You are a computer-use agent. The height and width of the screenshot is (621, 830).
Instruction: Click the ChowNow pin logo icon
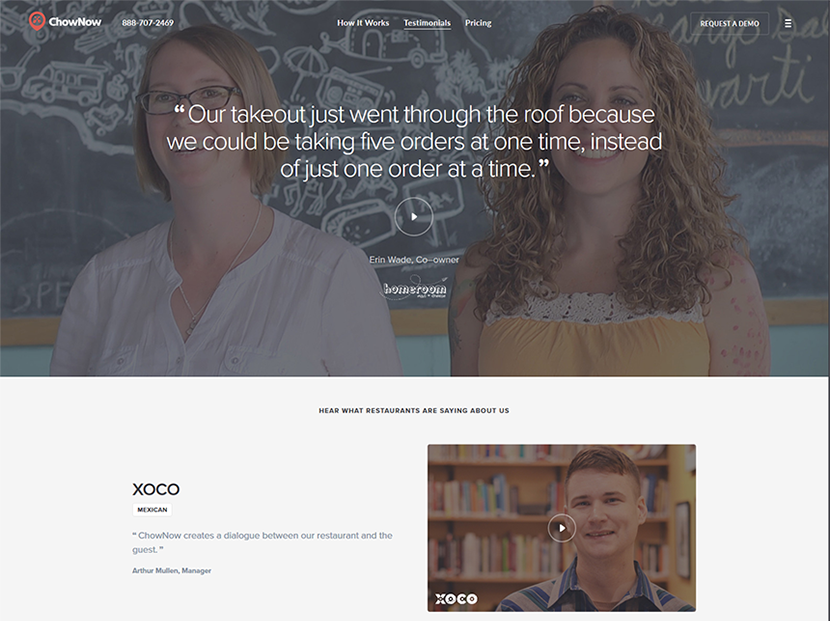(x=37, y=21)
